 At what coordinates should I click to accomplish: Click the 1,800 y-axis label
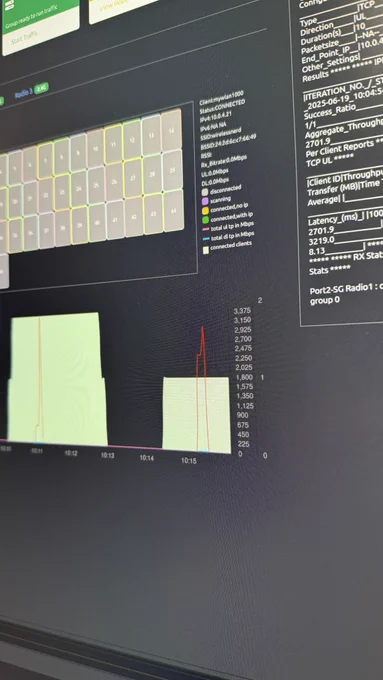tap(245, 377)
